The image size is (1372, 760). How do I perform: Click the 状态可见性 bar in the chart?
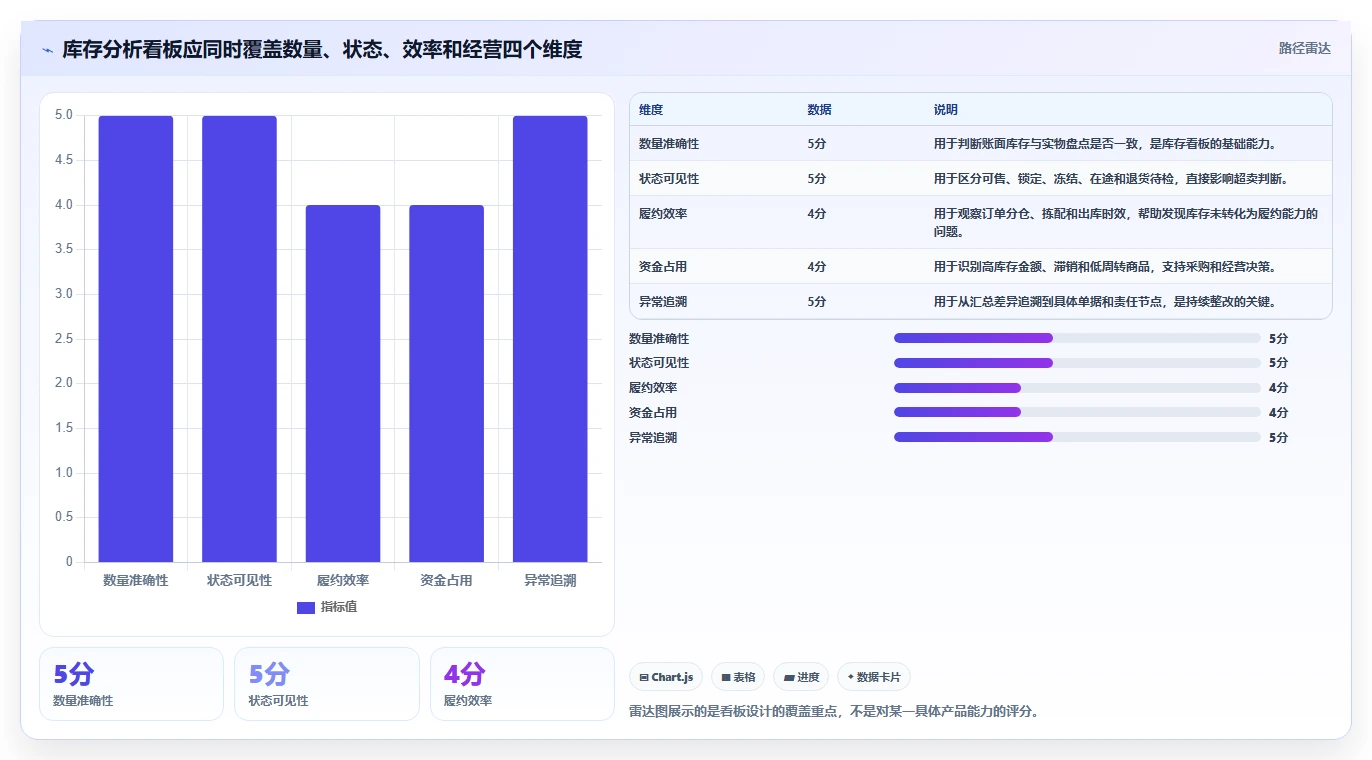[x=239, y=339]
